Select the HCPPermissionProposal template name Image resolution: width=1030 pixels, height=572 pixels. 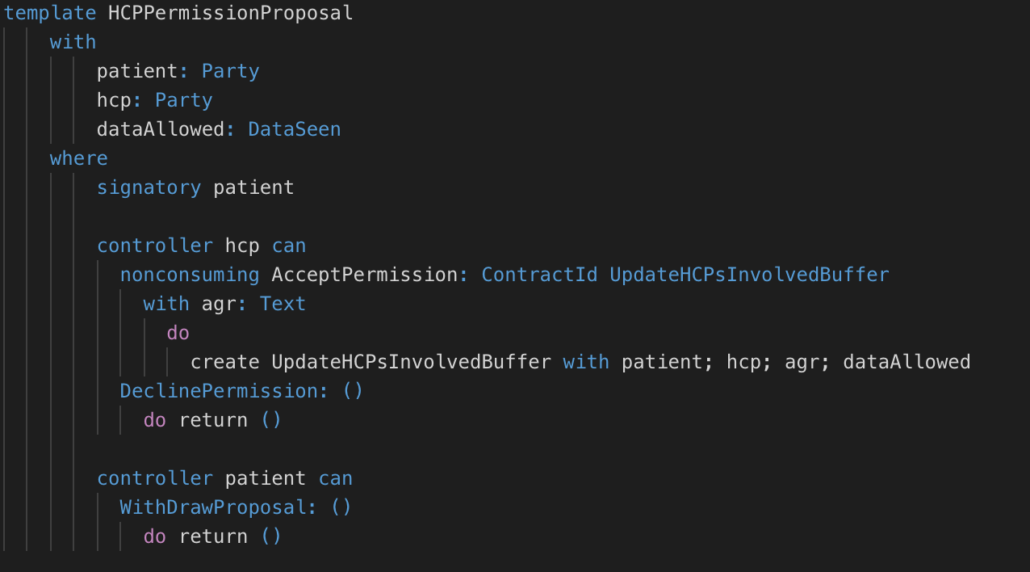click(x=230, y=13)
